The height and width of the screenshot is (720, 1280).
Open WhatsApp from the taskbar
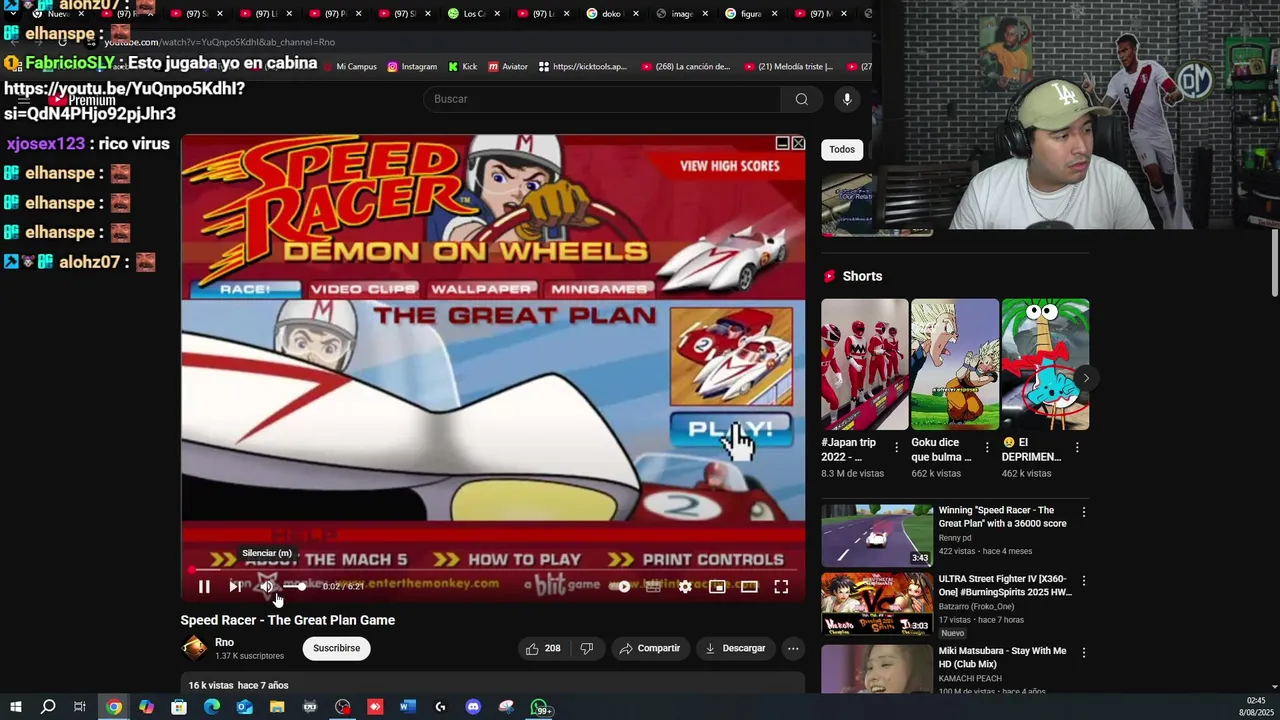click(539, 707)
